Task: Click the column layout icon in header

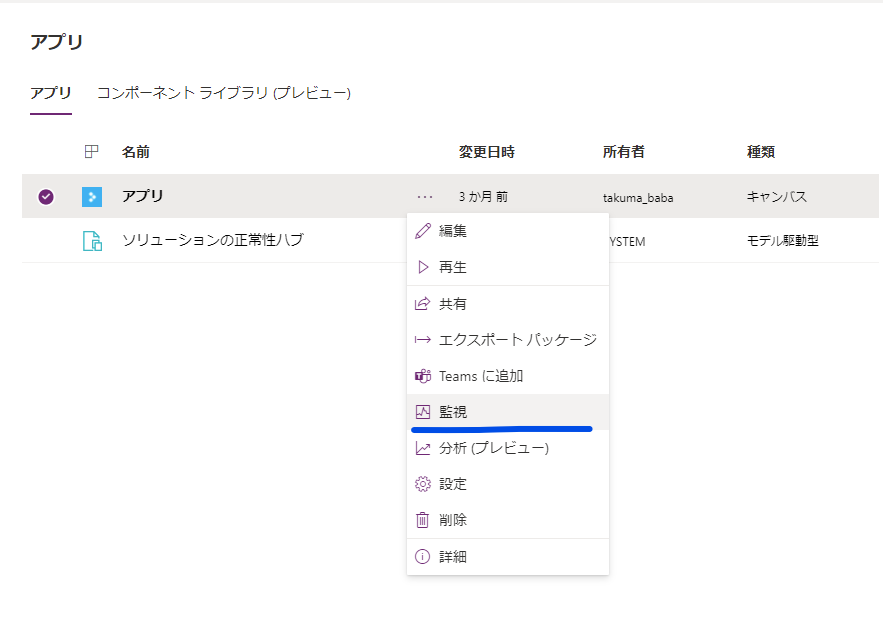Action: pos(91,152)
